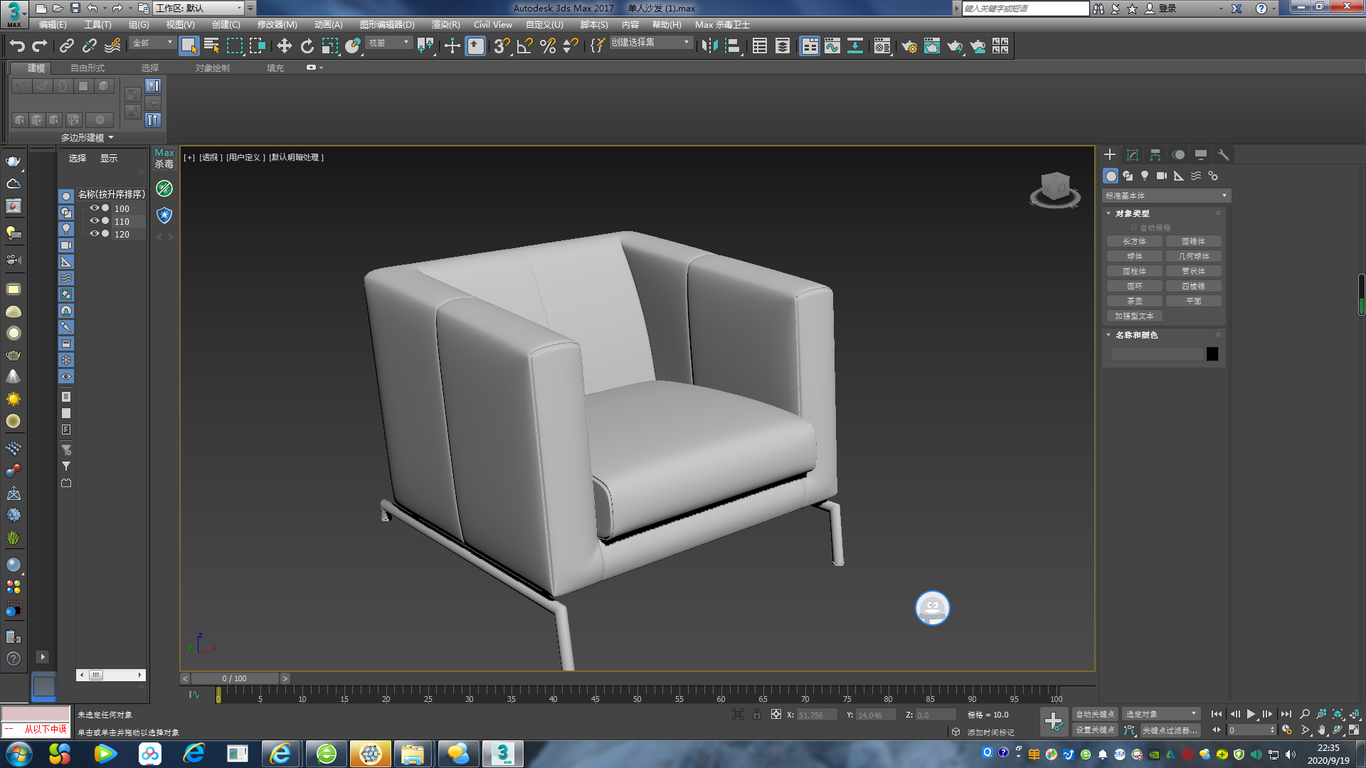Screen dimensions: 1366x768
Task: Click the Mirror tool icon
Action: tap(710, 46)
